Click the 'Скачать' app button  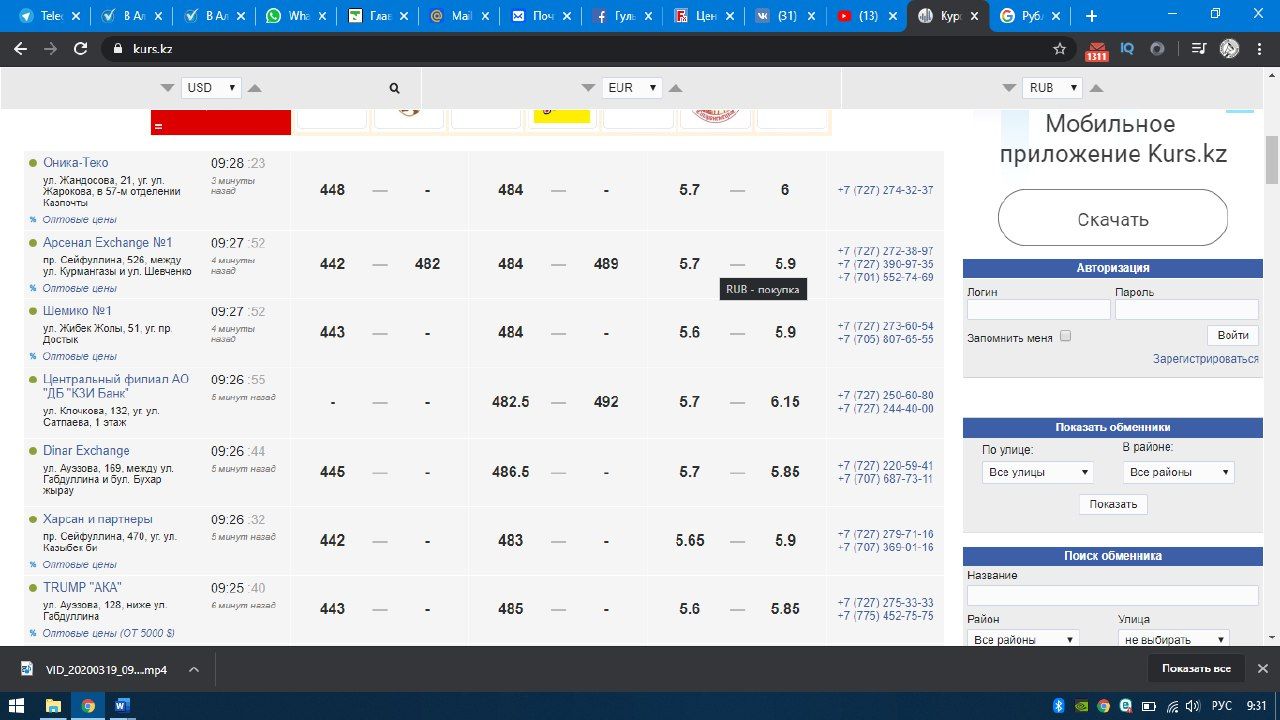1113,218
